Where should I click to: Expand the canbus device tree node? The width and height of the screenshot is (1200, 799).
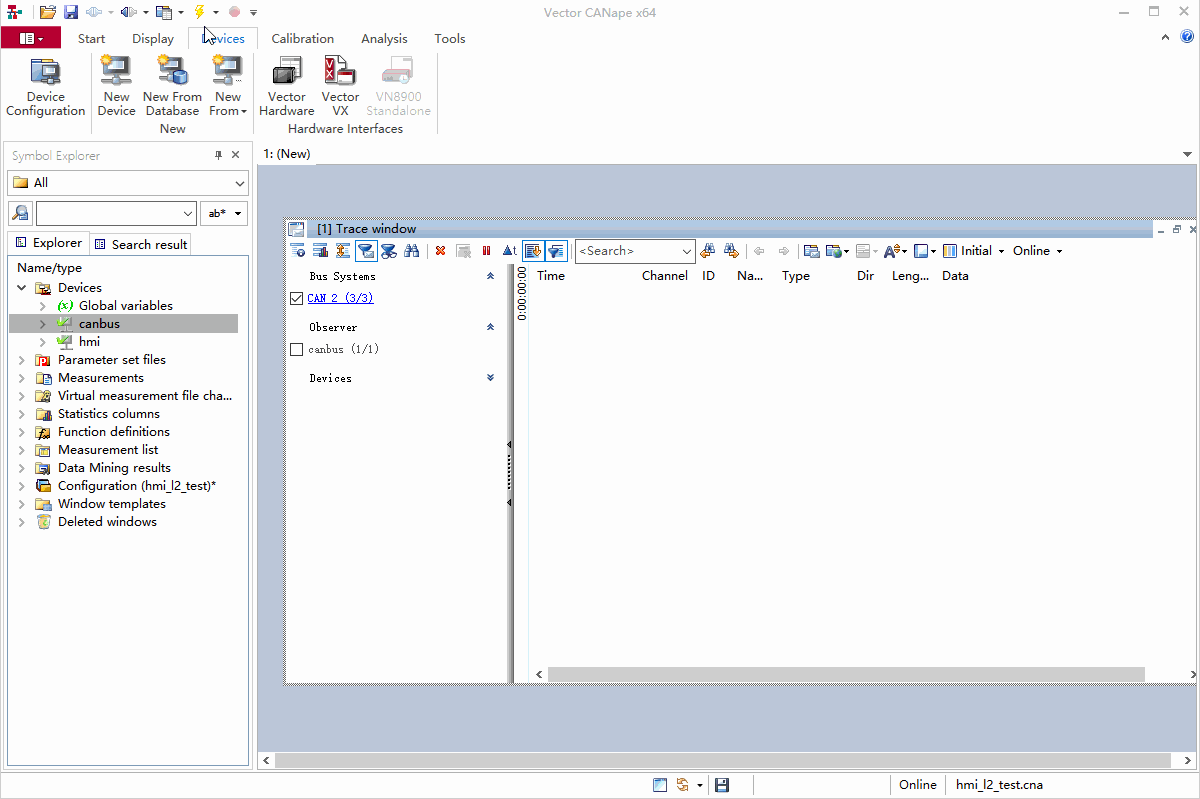click(42, 324)
